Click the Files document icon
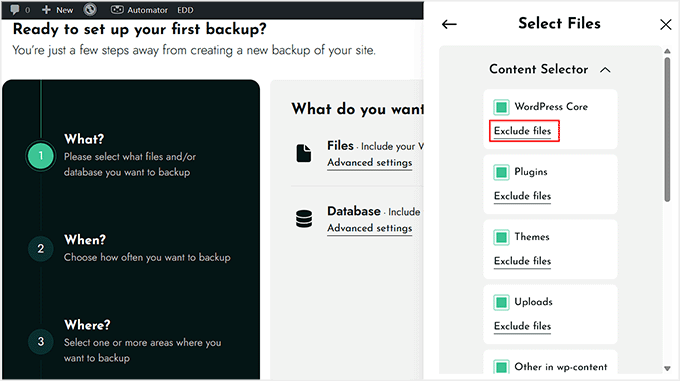 click(304, 153)
